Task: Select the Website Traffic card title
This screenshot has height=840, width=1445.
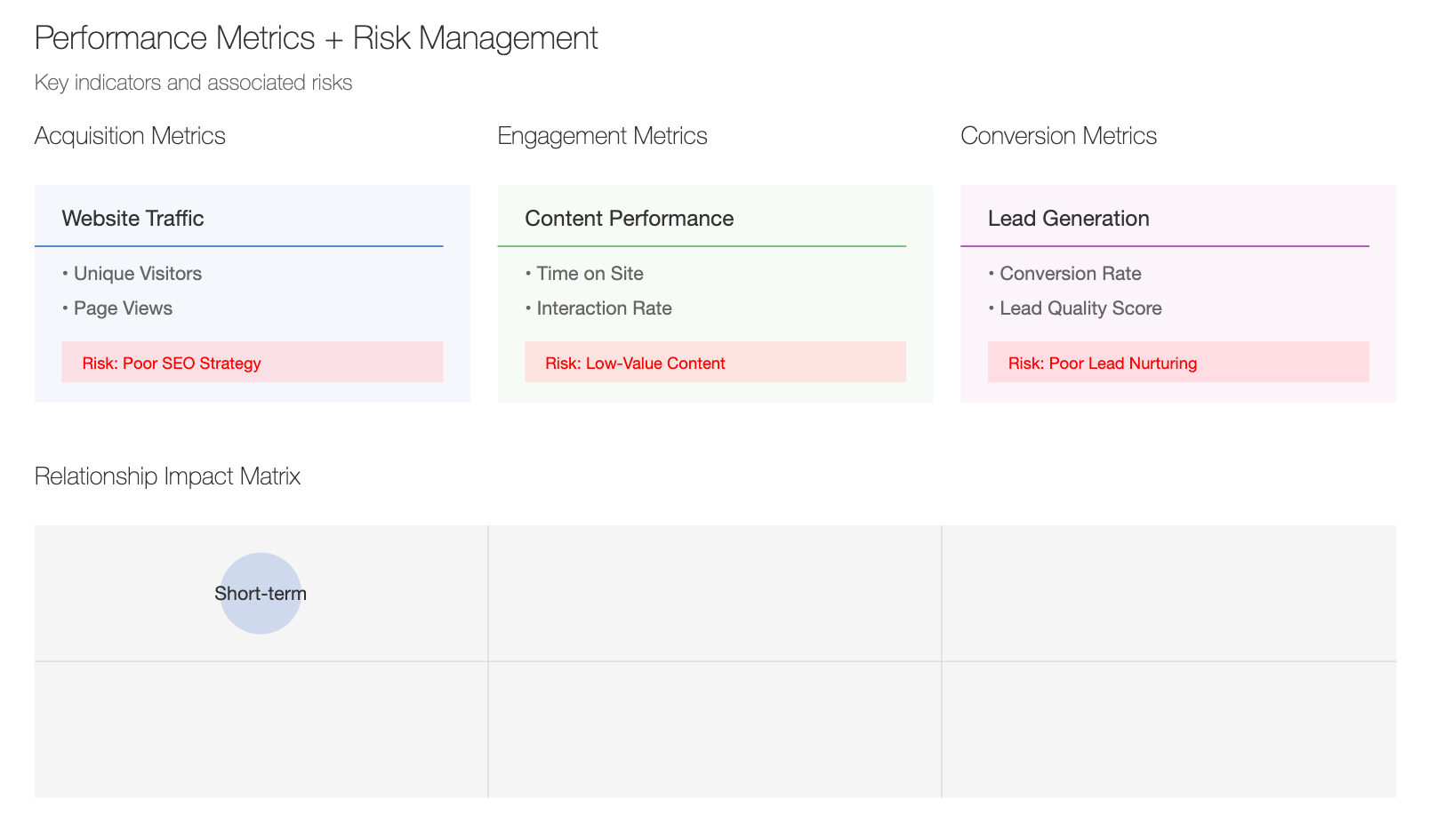Action: coord(132,219)
